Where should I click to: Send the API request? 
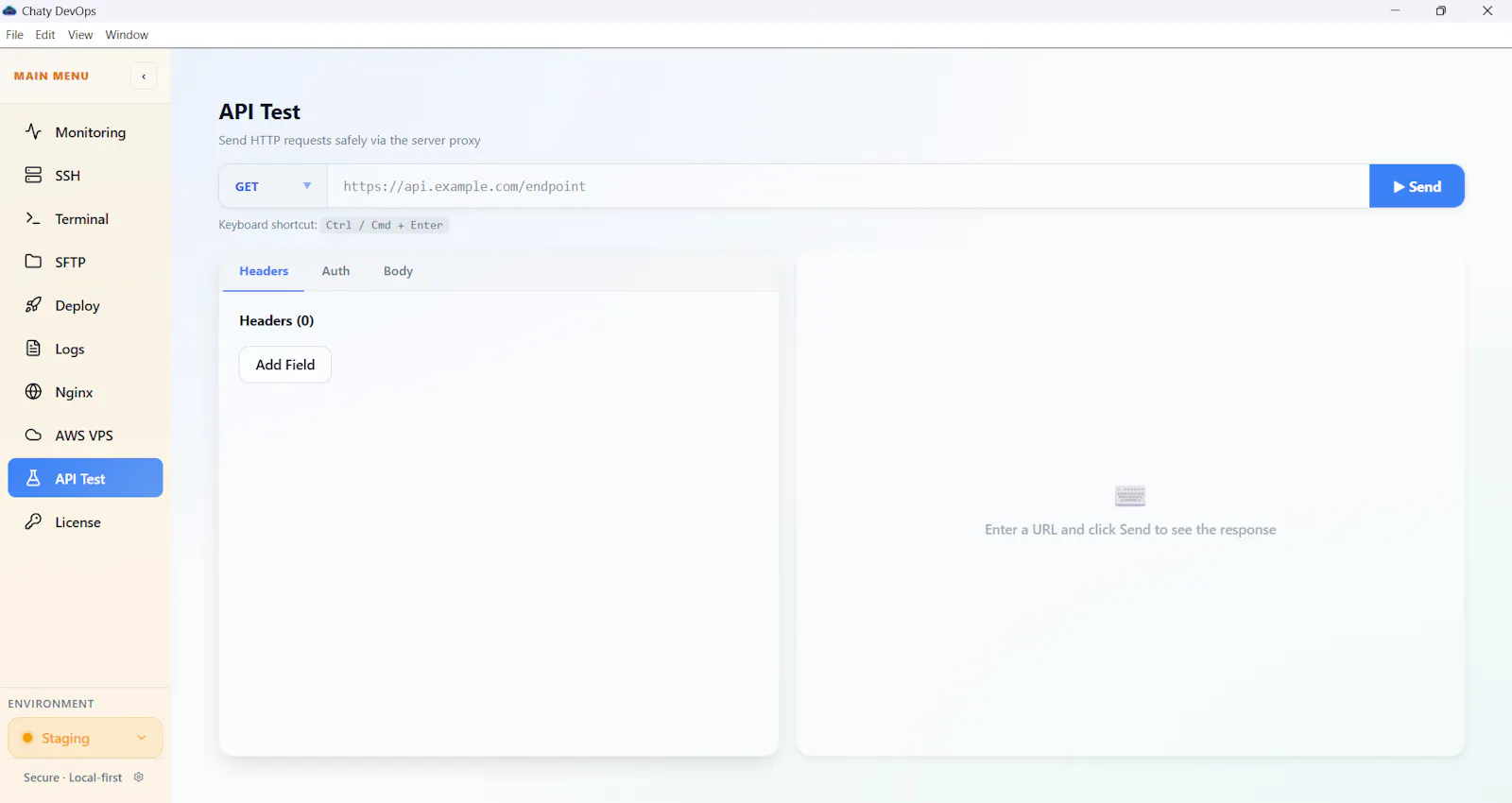[x=1417, y=186]
